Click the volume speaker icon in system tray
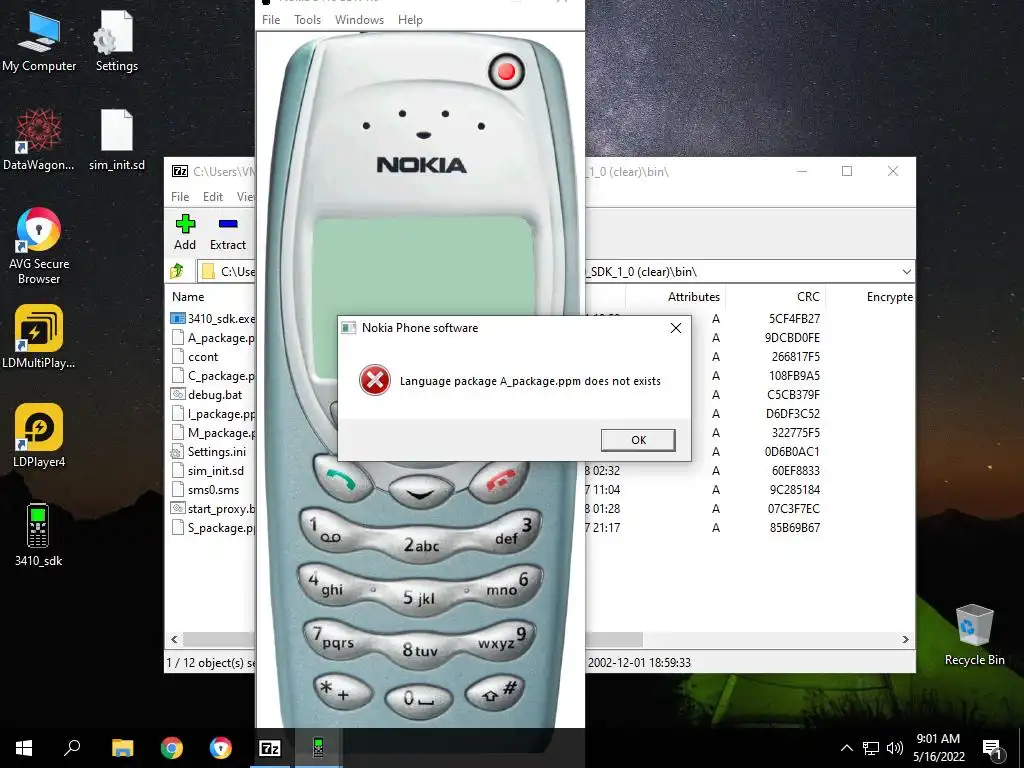The height and width of the screenshot is (768, 1024). (895, 748)
